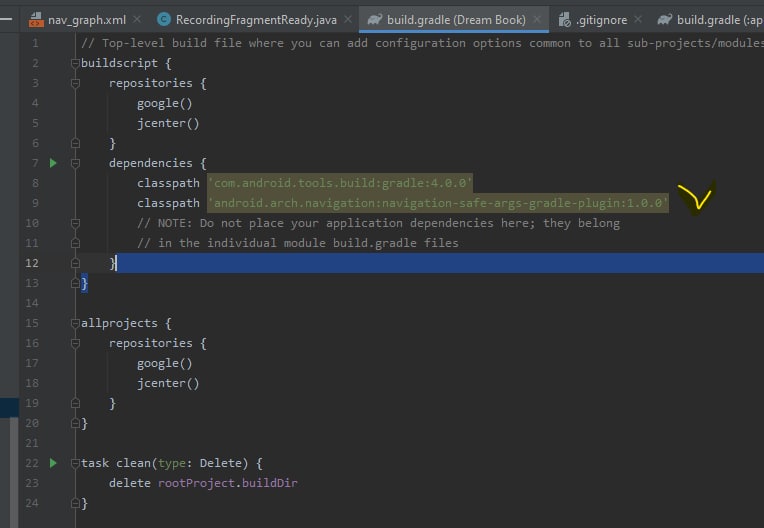Collapse allprojects repositories block on line 16
Image resolution: width=764 pixels, height=528 pixels.
point(75,343)
